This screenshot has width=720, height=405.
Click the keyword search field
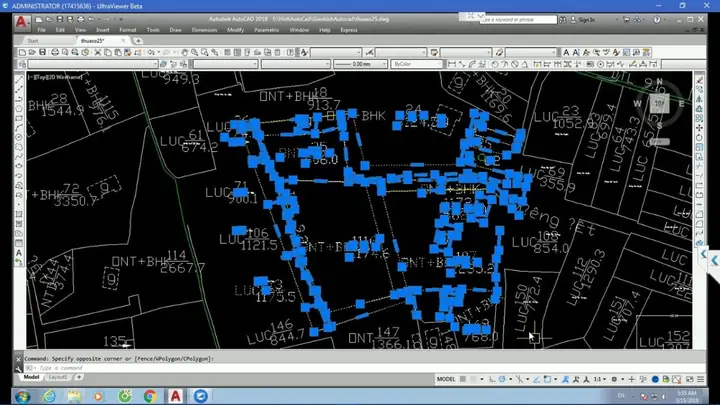click(x=518, y=20)
